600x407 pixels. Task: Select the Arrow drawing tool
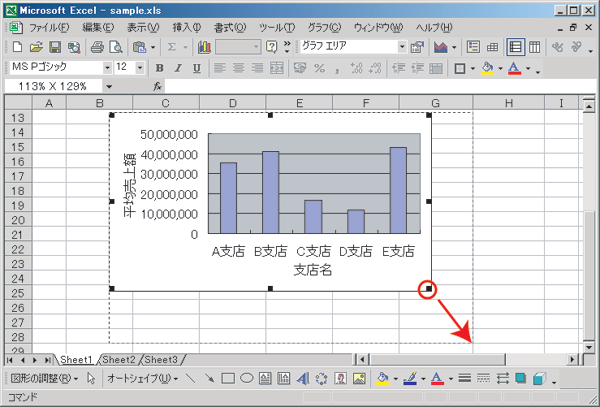(x=208, y=379)
